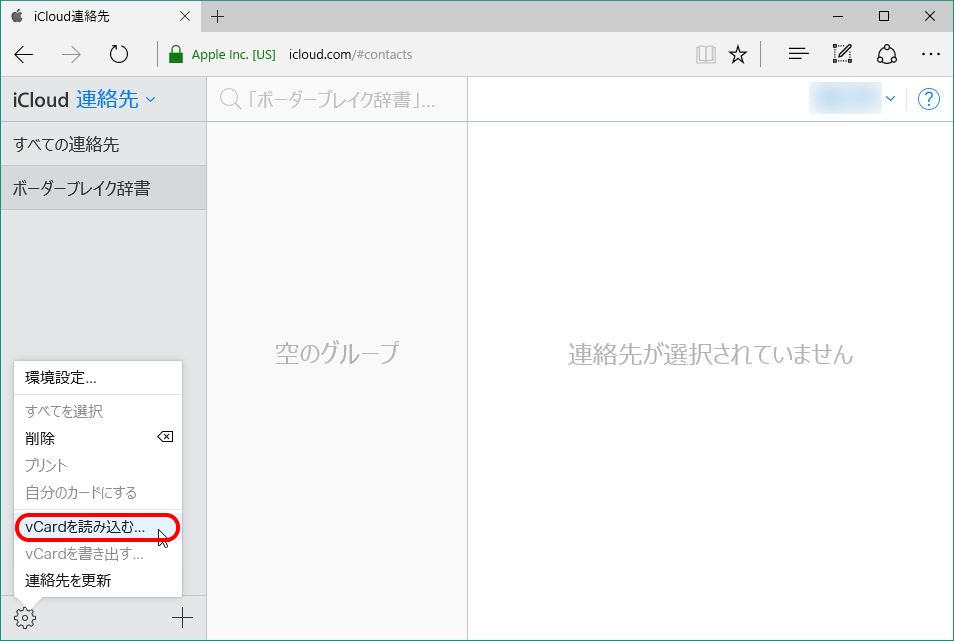
Task: Open a new tab with the plus
Action: 217,16
